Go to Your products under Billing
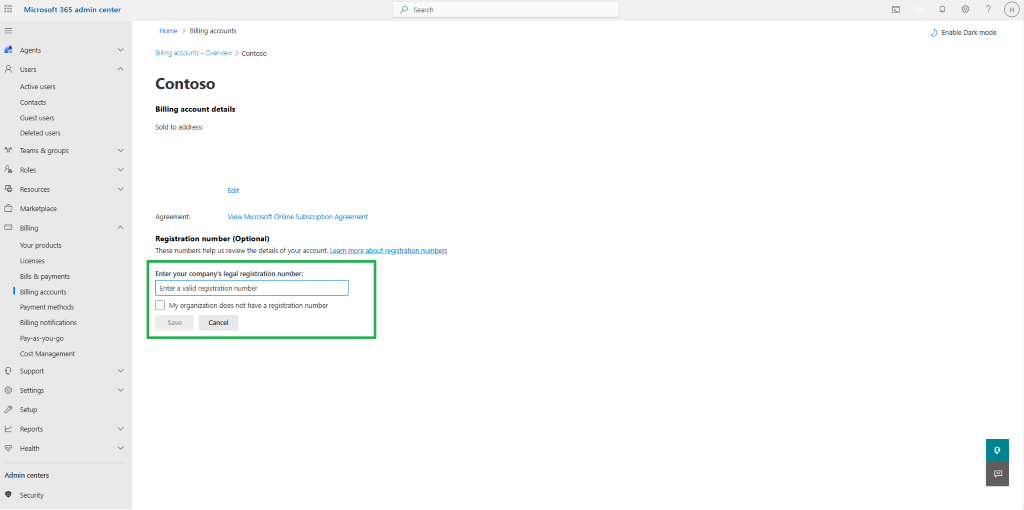Viewport: 1024px width, 510px height. pyautogui.click(x=40, y=246)
